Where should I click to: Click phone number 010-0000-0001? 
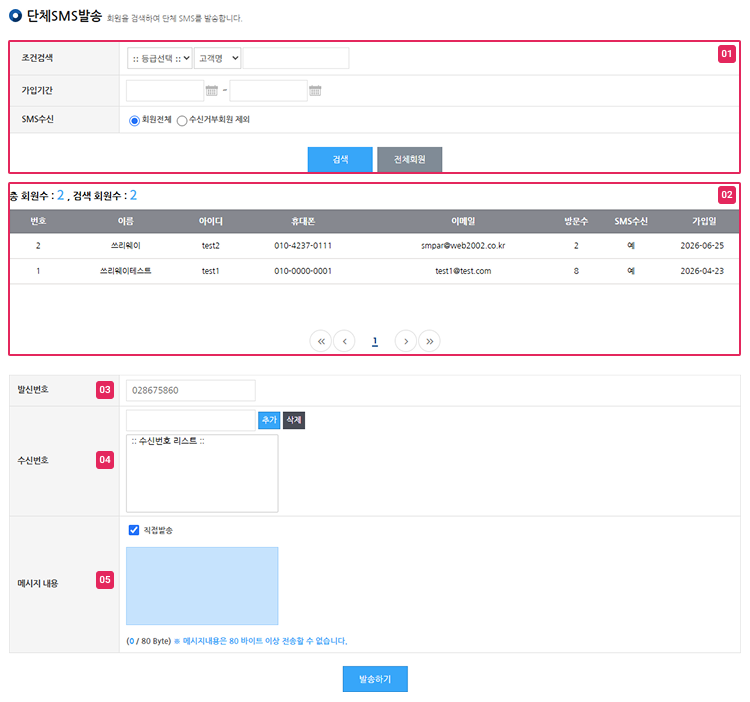tap(303, 271)
